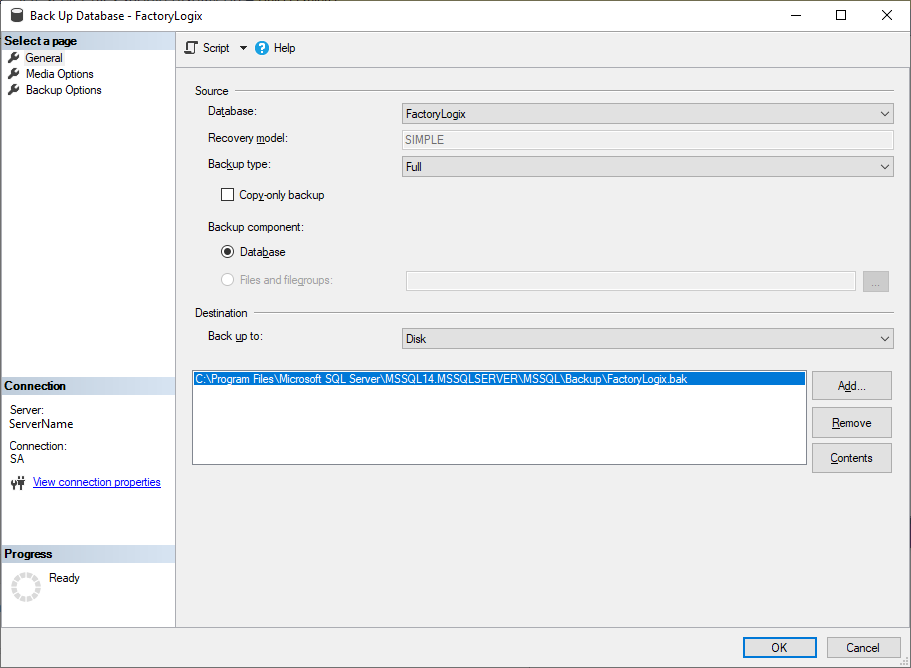Click the Script toolbar icon
This screenshot has height=668, width=911.
(x=190, y=47)
